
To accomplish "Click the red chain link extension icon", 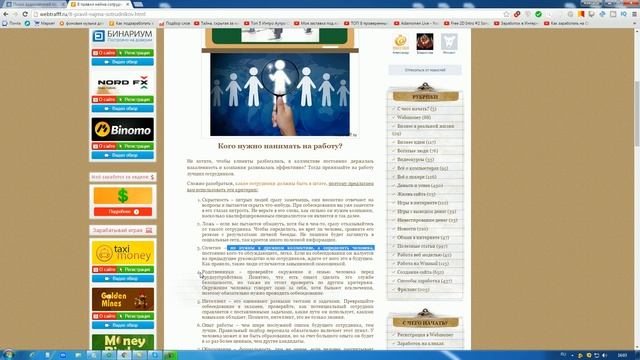I will tap(517, 14).
